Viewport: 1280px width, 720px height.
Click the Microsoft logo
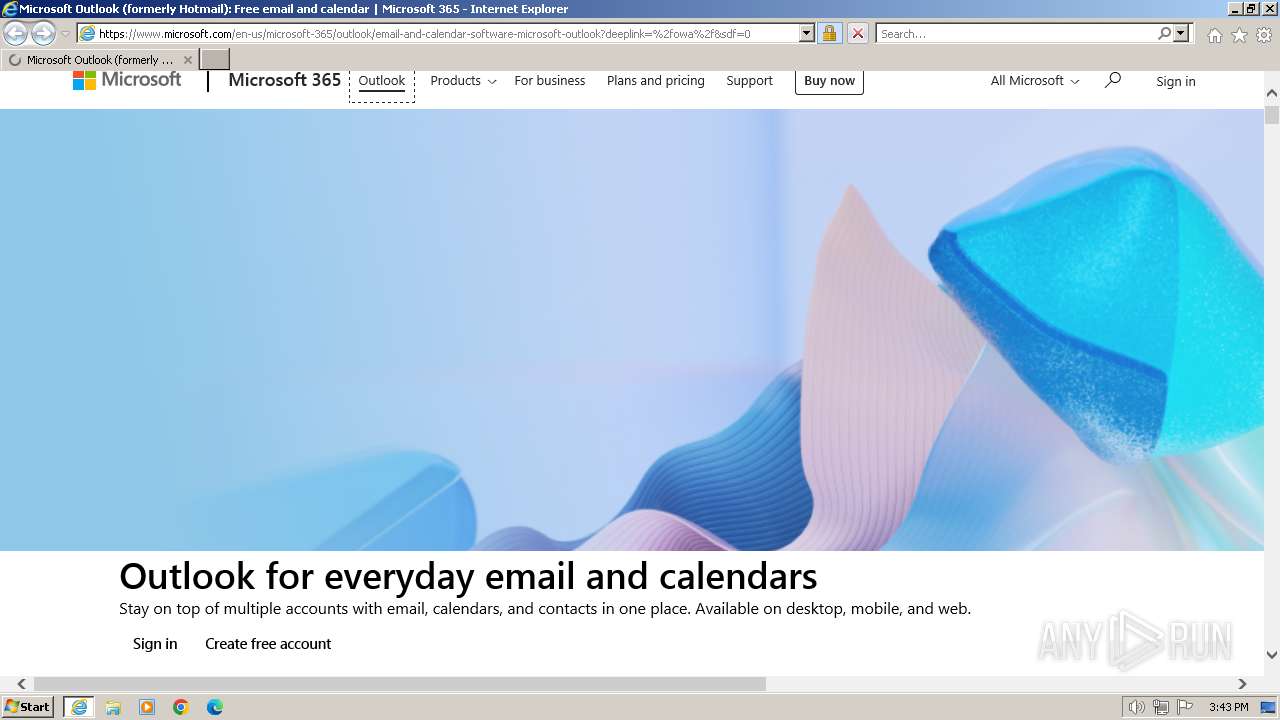click(x=127, y=80)
